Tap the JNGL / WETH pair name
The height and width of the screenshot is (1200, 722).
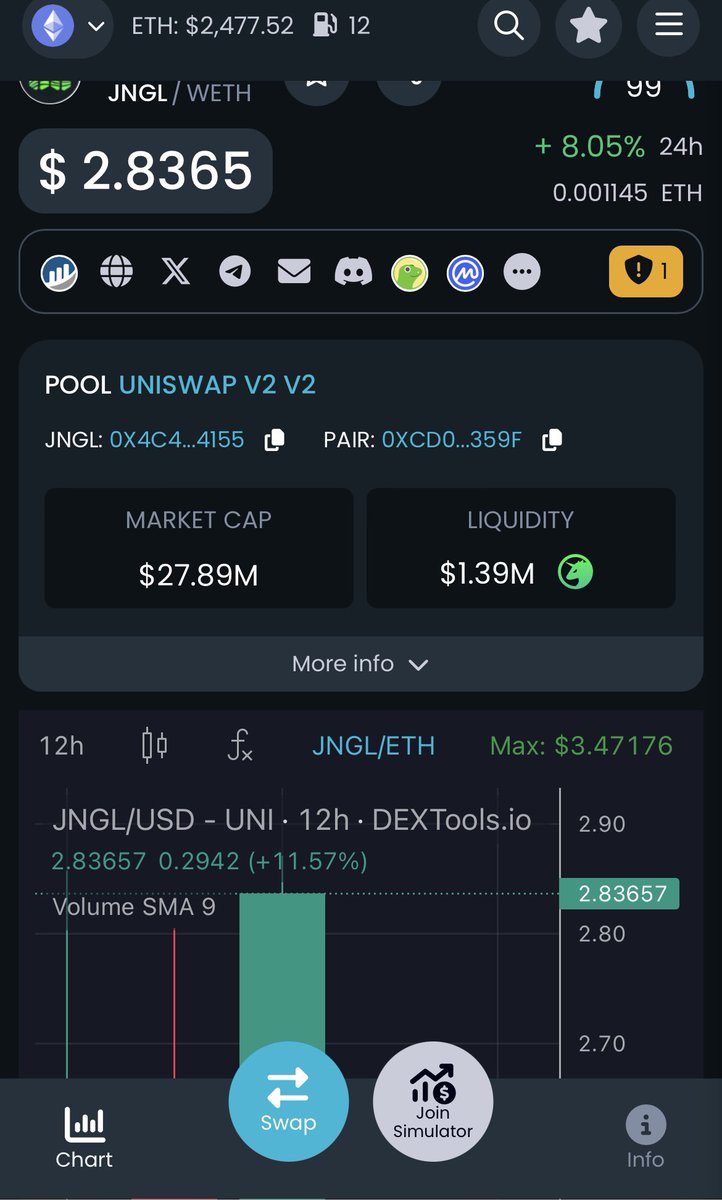pyautogui.click(x=179, y=93)
